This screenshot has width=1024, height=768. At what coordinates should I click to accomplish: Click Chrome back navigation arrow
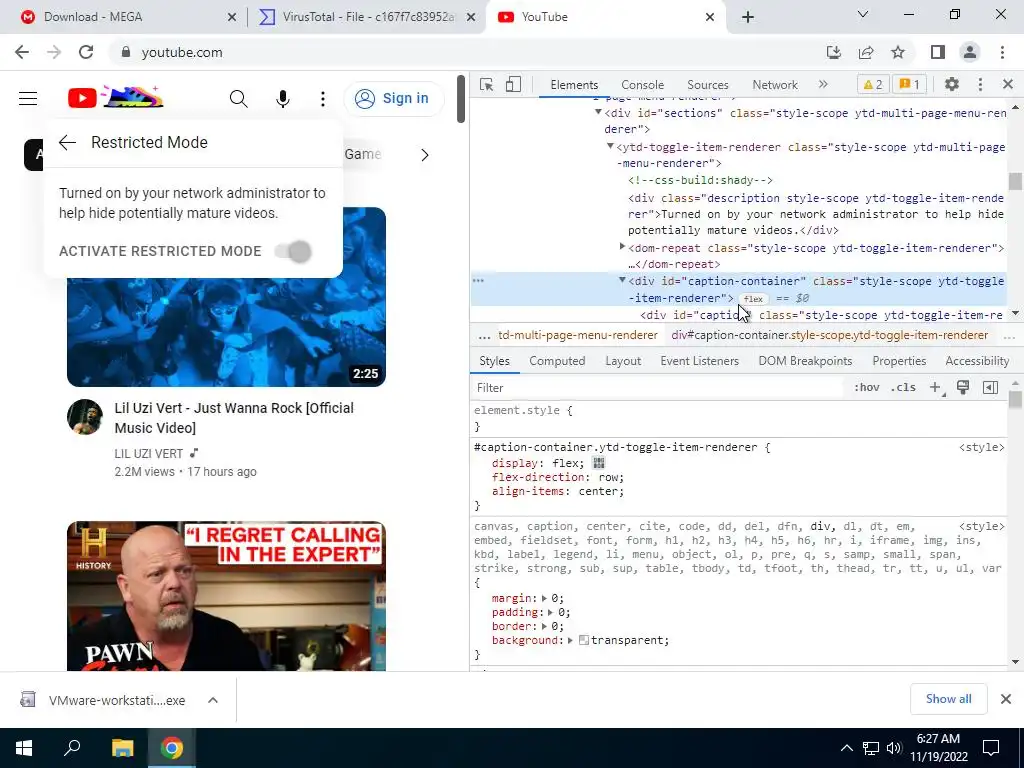point(22,52)
